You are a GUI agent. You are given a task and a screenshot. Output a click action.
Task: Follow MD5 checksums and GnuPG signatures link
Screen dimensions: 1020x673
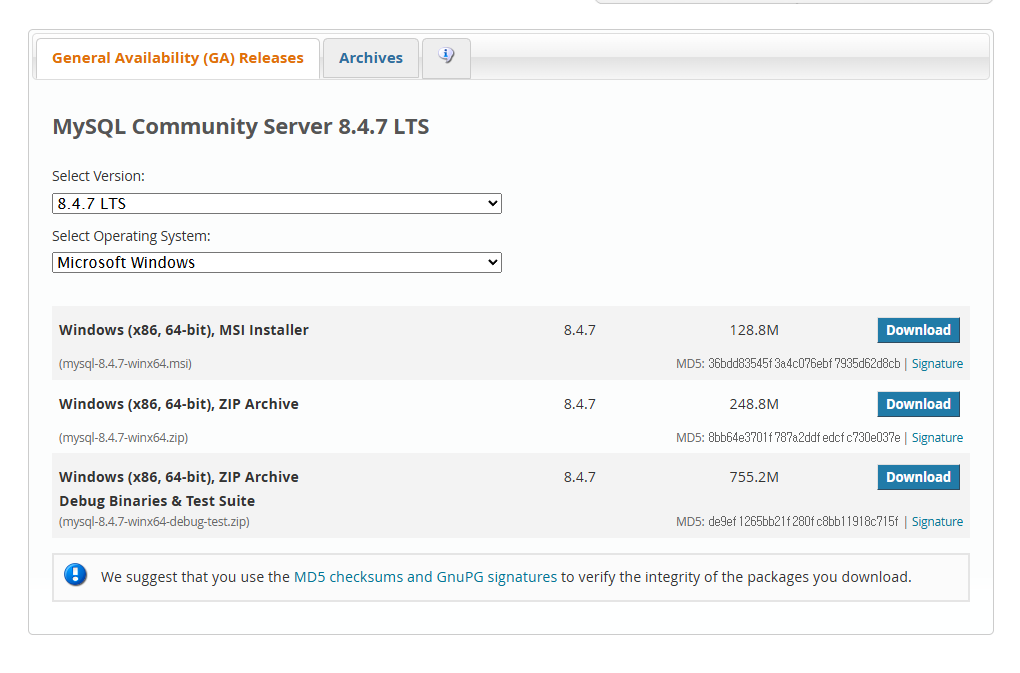[425, 577]
